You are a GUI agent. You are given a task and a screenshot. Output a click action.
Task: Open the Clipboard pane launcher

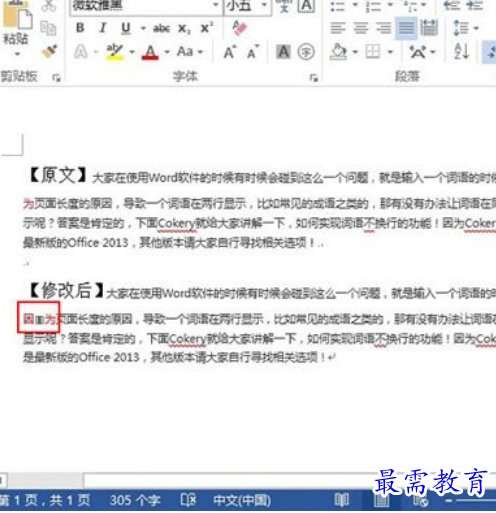56,78
